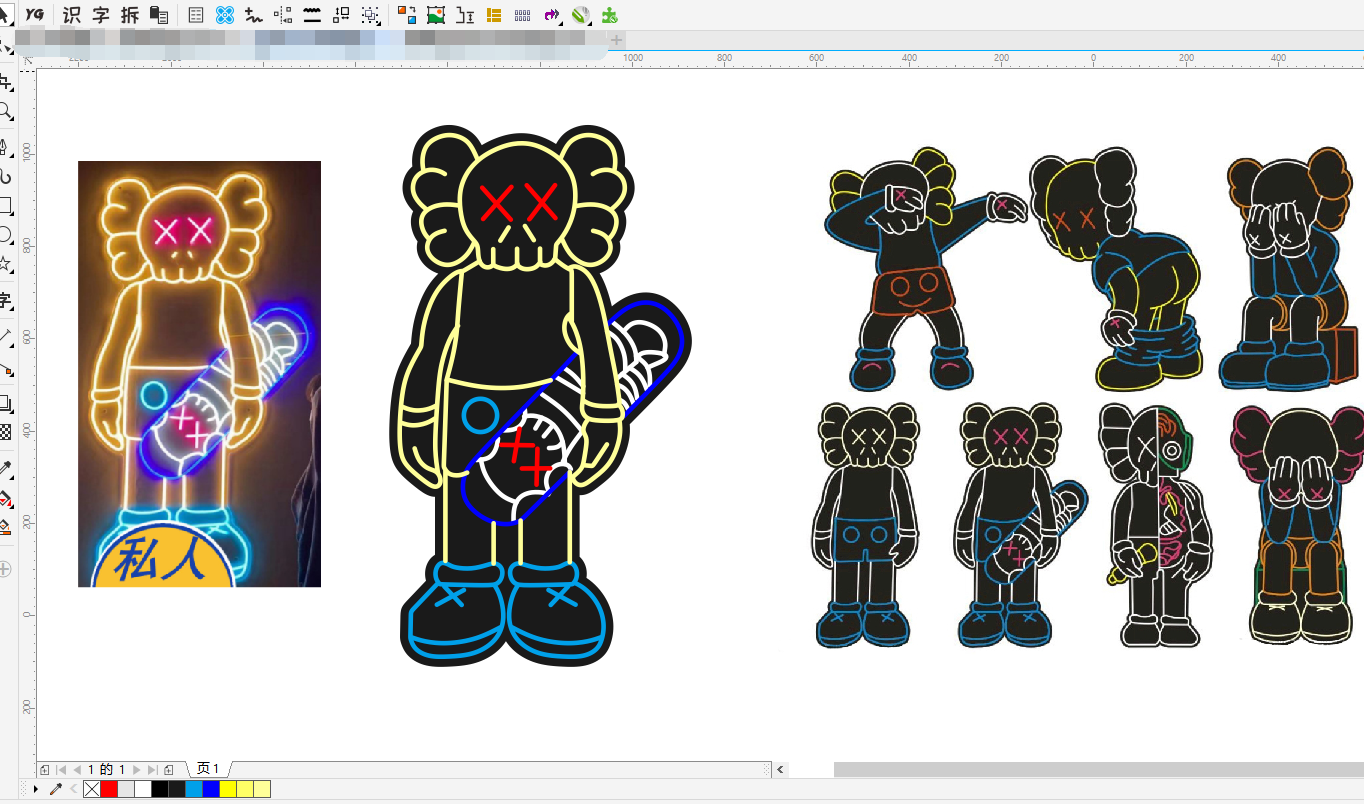Image resolution: width=1364 pixels, height=804 pixels.
Task: Select the straight-line dimension tool
Action: point(6,337)
